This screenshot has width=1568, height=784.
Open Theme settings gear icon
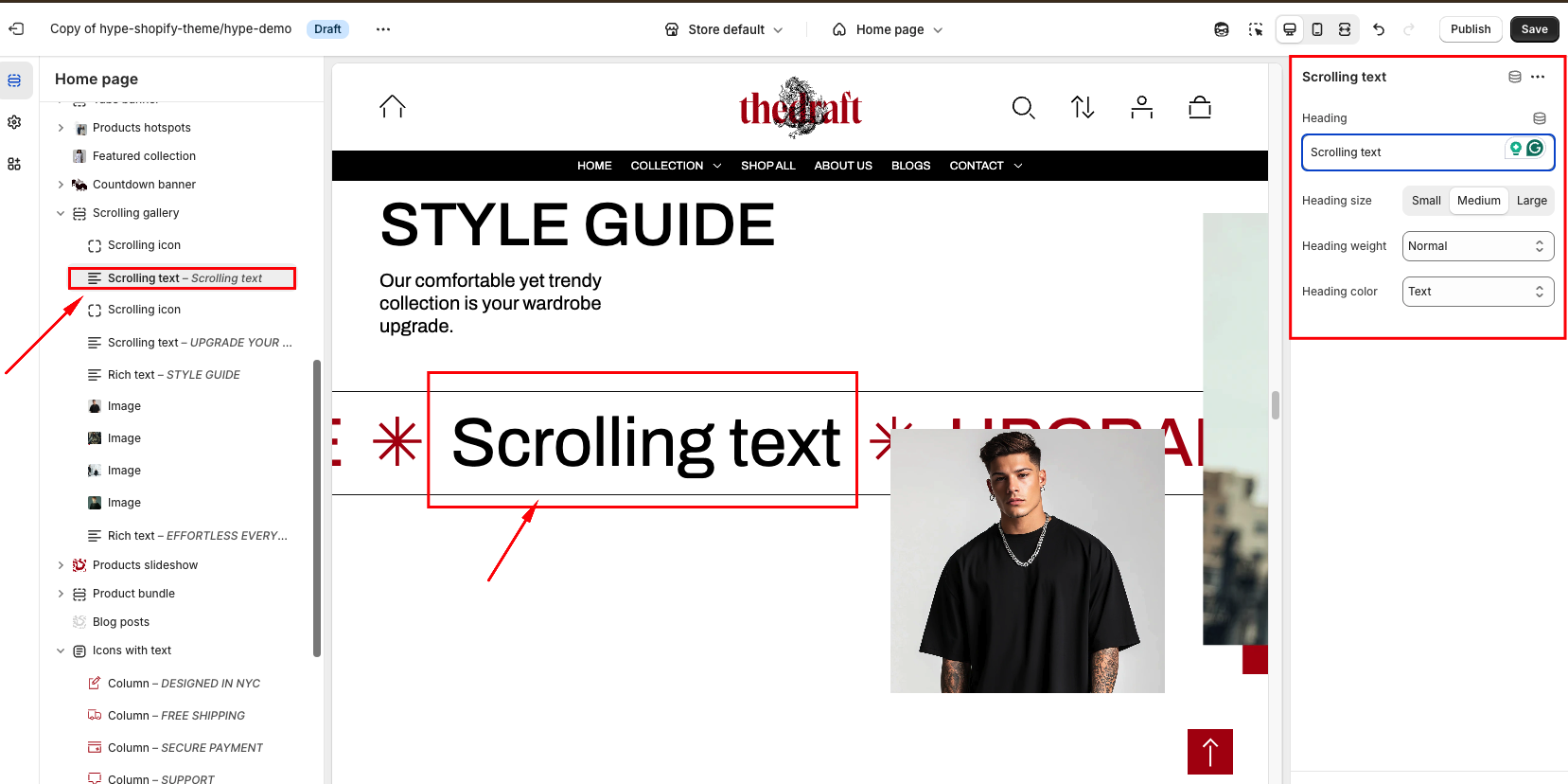pos(14,122)
